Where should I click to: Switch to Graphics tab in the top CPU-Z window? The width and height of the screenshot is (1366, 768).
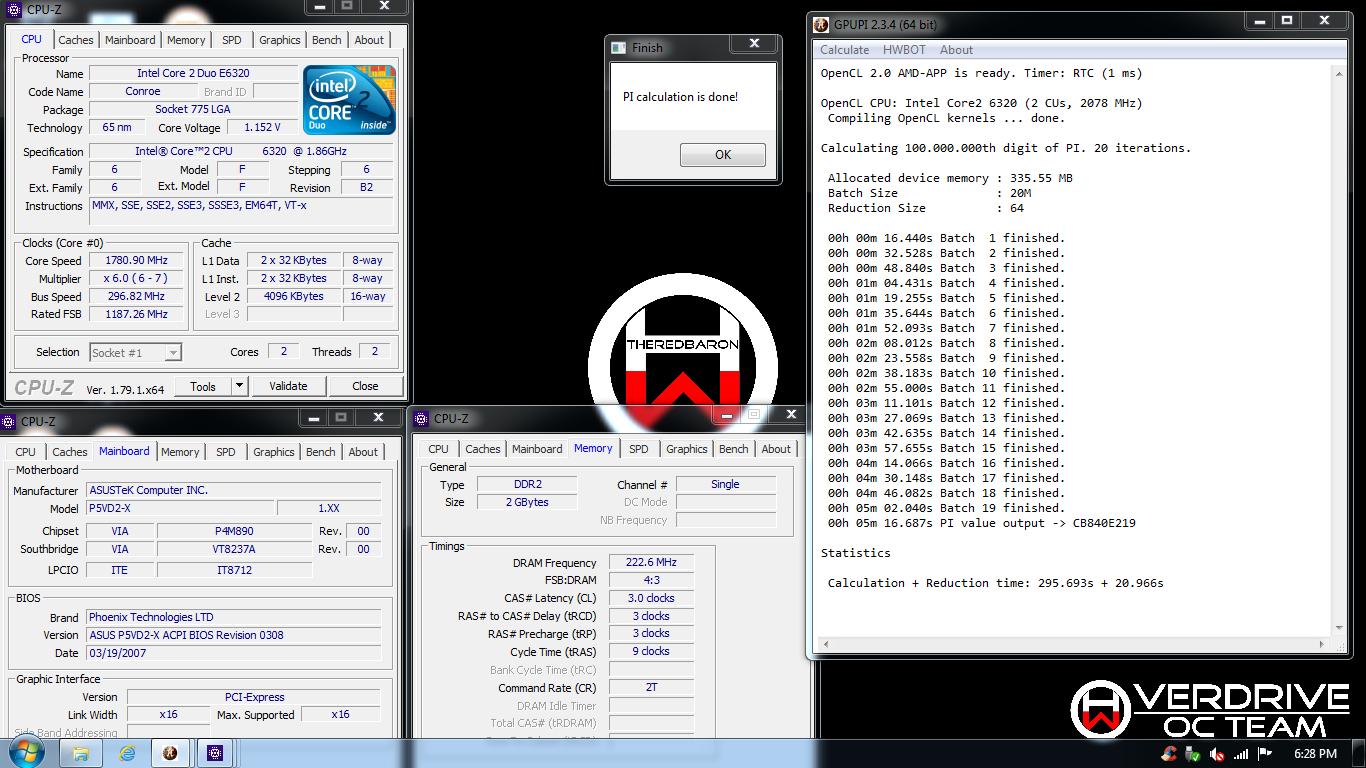click(279, 40)
